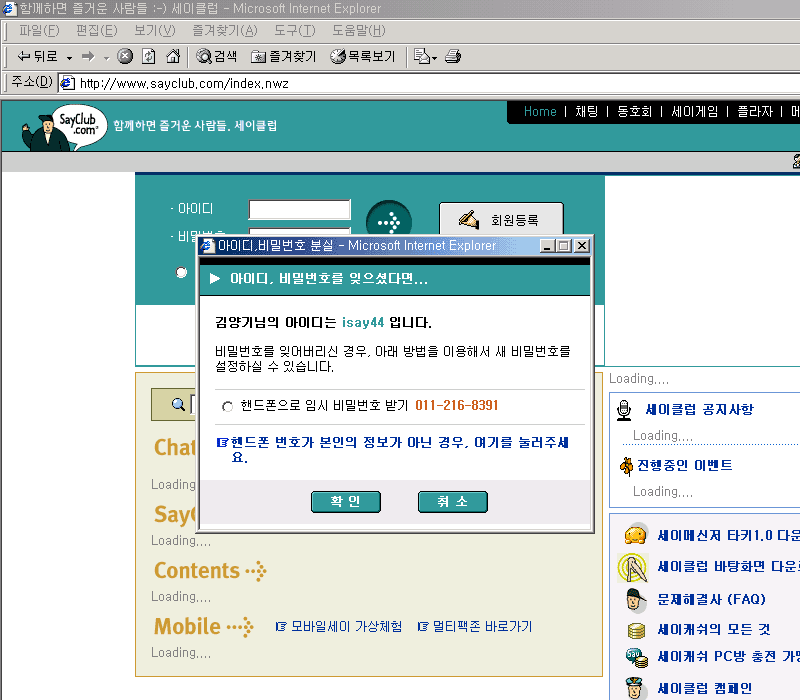The height and width of the screenshot is (700, 800).
Task: Click the 세이클럽 바탕화면 compass icon
Action: (633, 567)
